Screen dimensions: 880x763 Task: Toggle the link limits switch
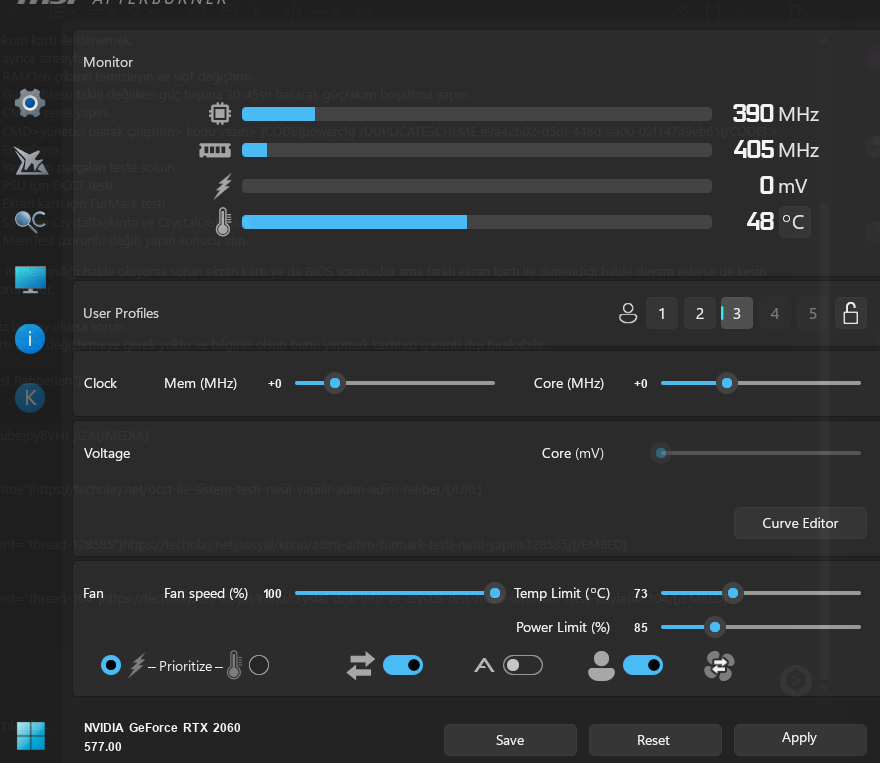coord(403,665)
